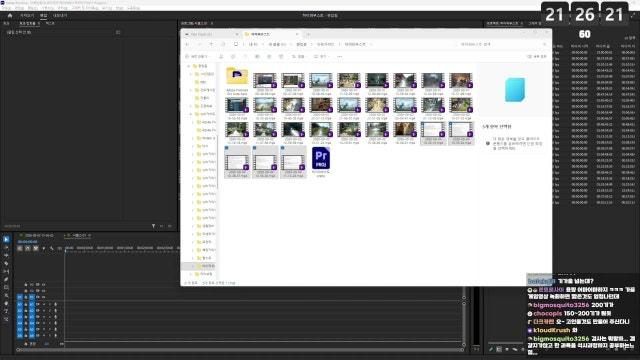Select the first video thumbnail in folder

coord(265,80)
